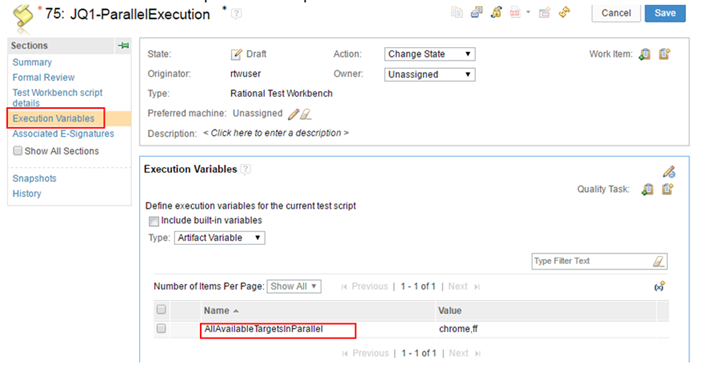Screen dimensions: 718x368
Task: Click the yellow refresh arrows icon
Action: click(565, 12)
